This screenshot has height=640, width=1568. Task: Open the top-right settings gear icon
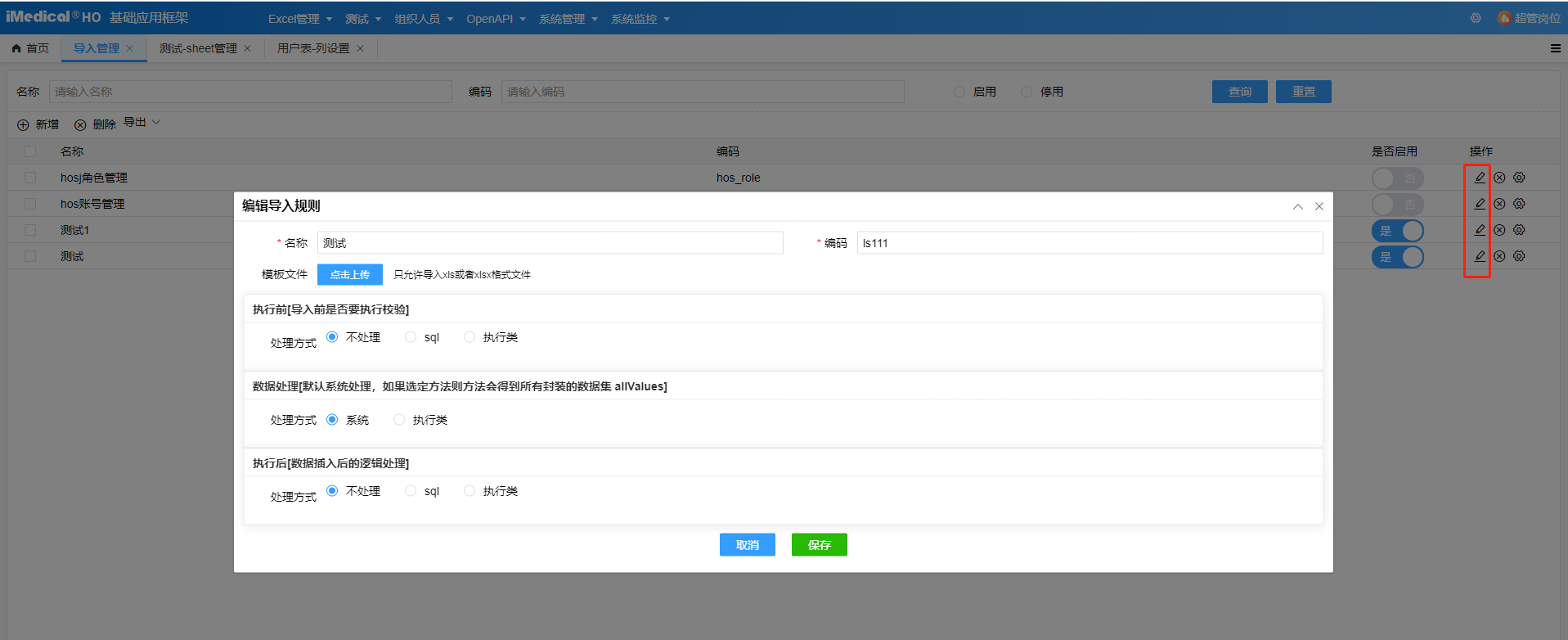tap(1476, 18)
